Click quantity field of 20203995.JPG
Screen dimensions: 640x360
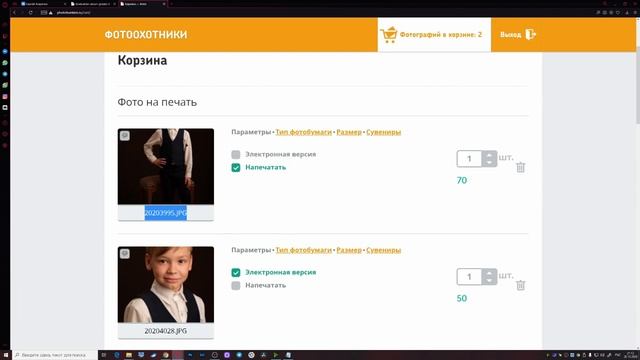click(469, 159)
